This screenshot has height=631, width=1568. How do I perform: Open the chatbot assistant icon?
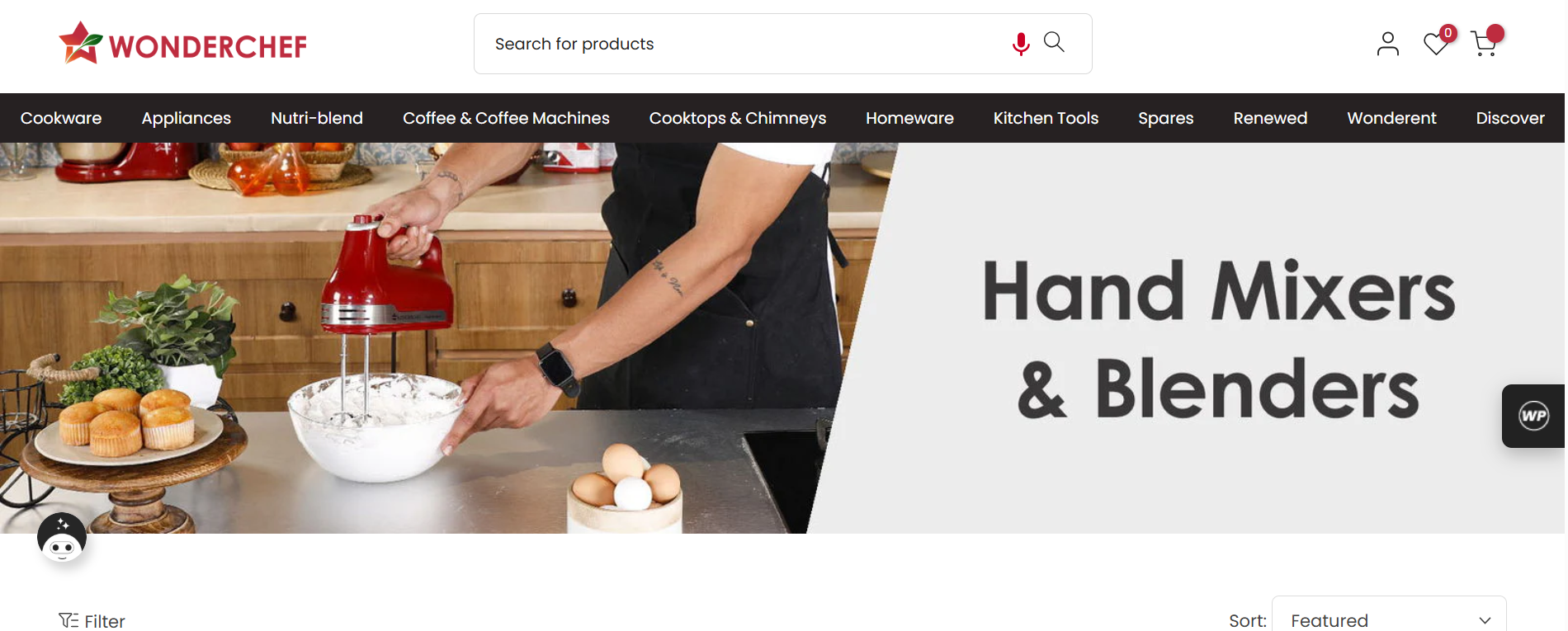click(62, 538)
